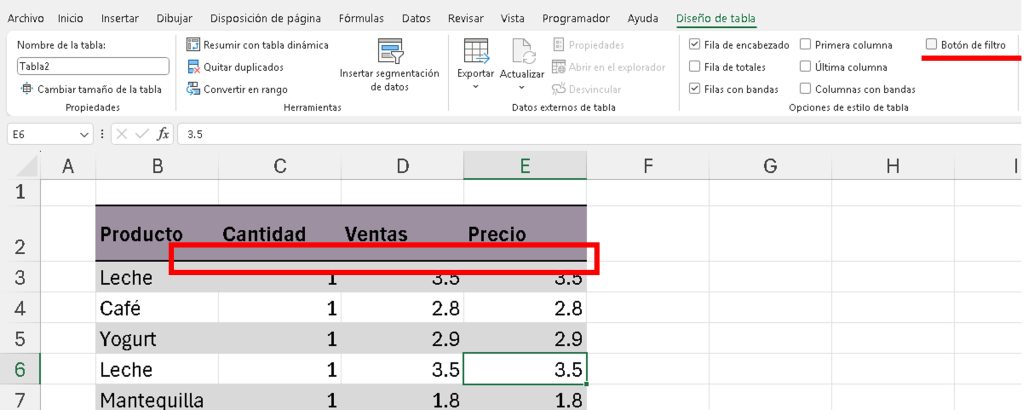Click the Exportar table icon
Viewport: 1024px width, 410px height.
476,50
